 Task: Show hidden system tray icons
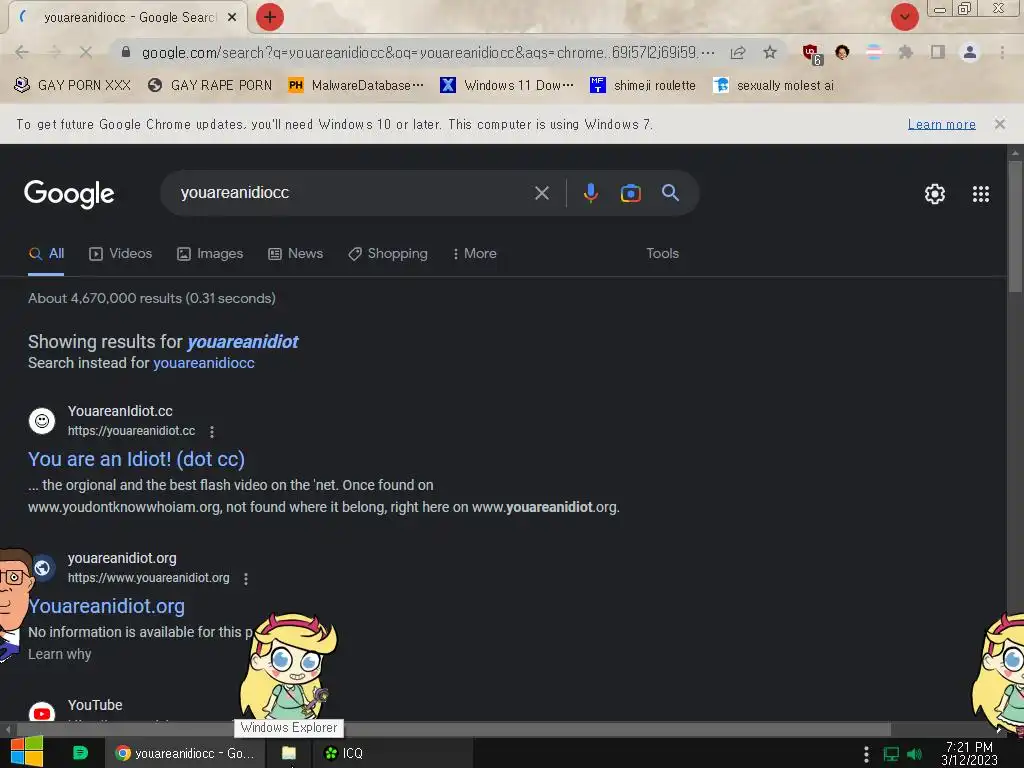click(x=866, y=754)
